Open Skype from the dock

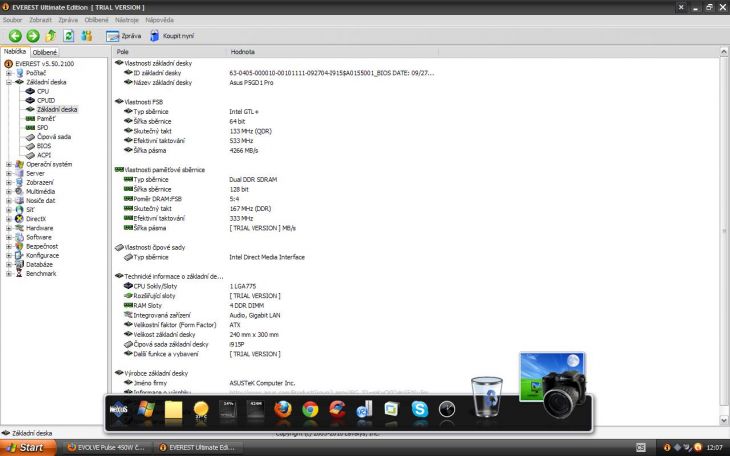click(419, 410)
